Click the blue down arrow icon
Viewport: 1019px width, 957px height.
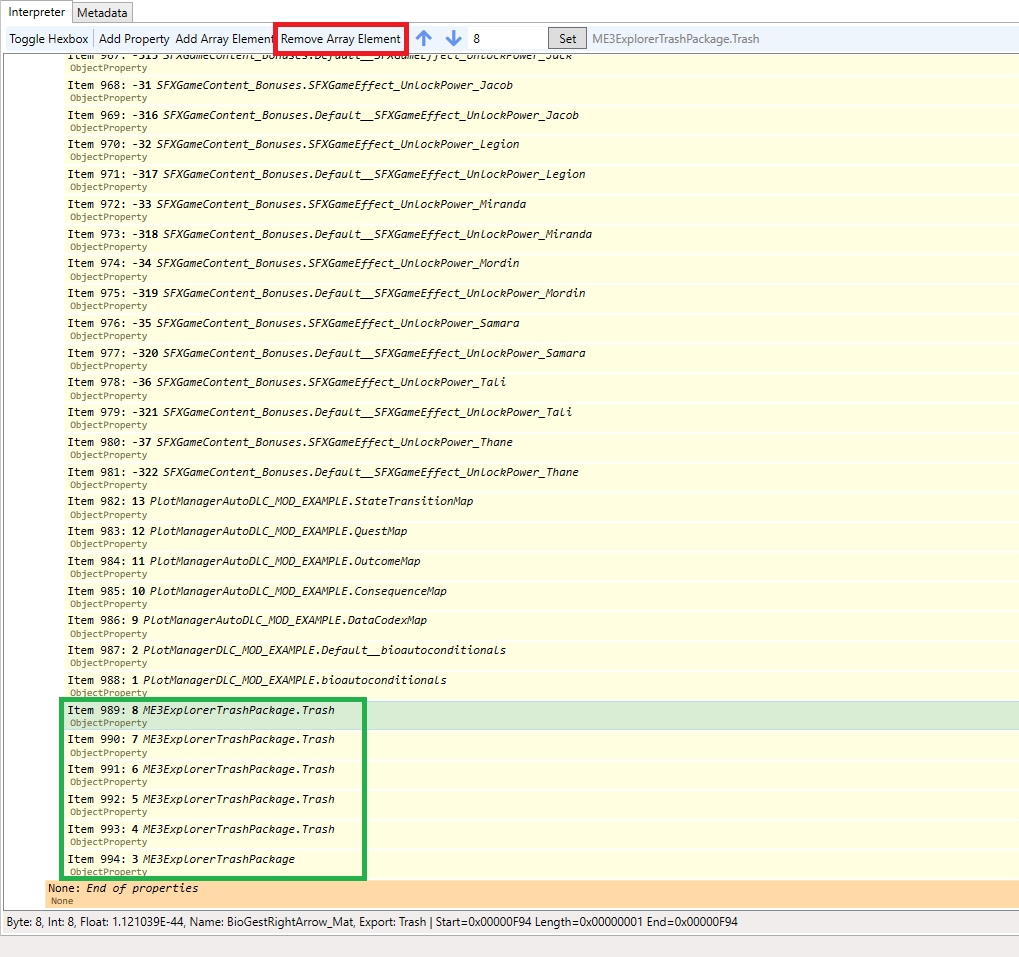454,38
